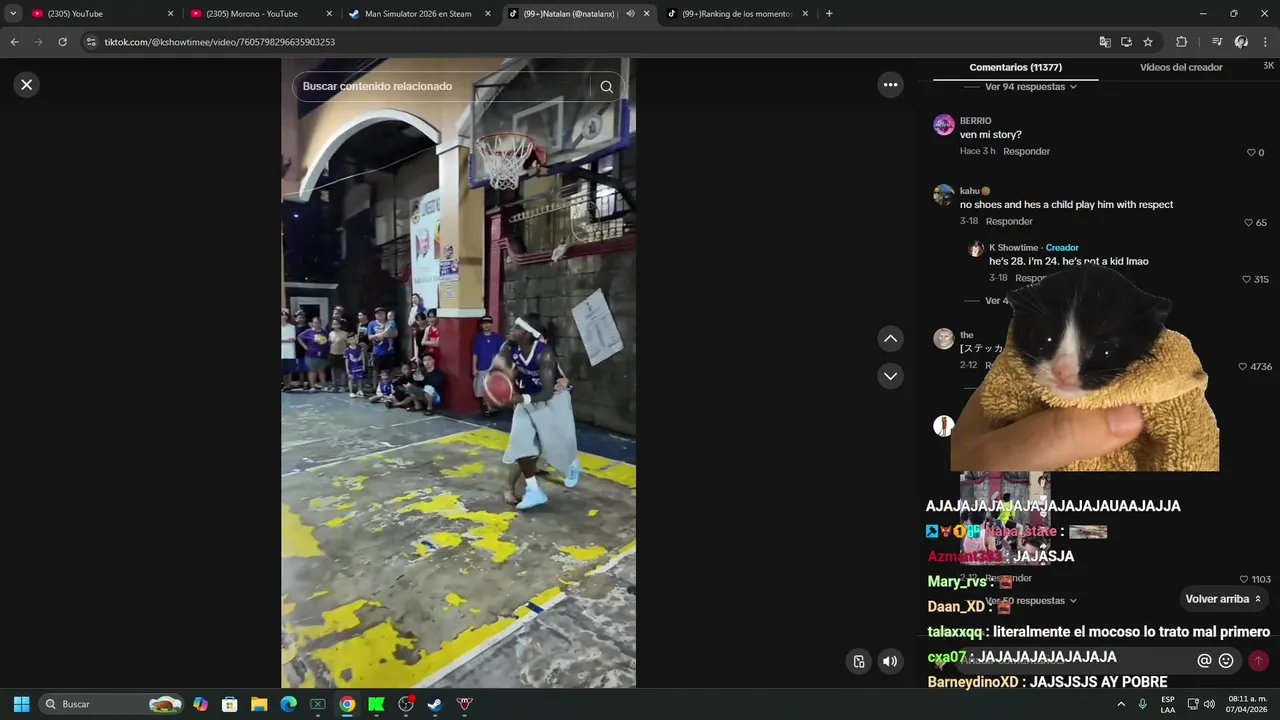The image size is (1280, 720).
Task: Open Copilot from taskbar
Action: [x=201, y=704]
